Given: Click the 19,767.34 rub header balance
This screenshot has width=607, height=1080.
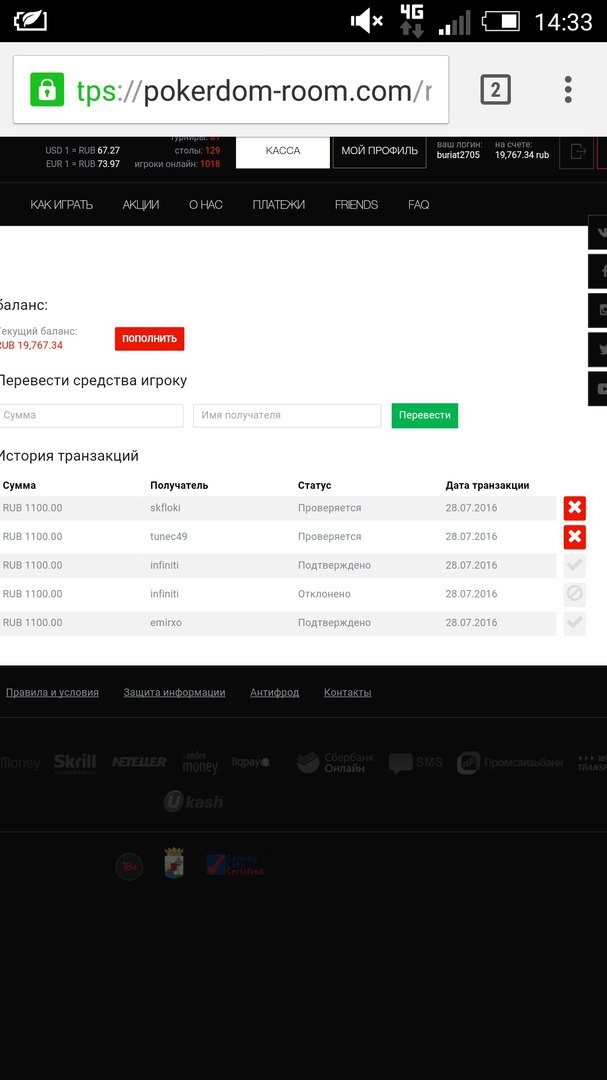Looking at the screenshot, I should [x=522, y=155].
